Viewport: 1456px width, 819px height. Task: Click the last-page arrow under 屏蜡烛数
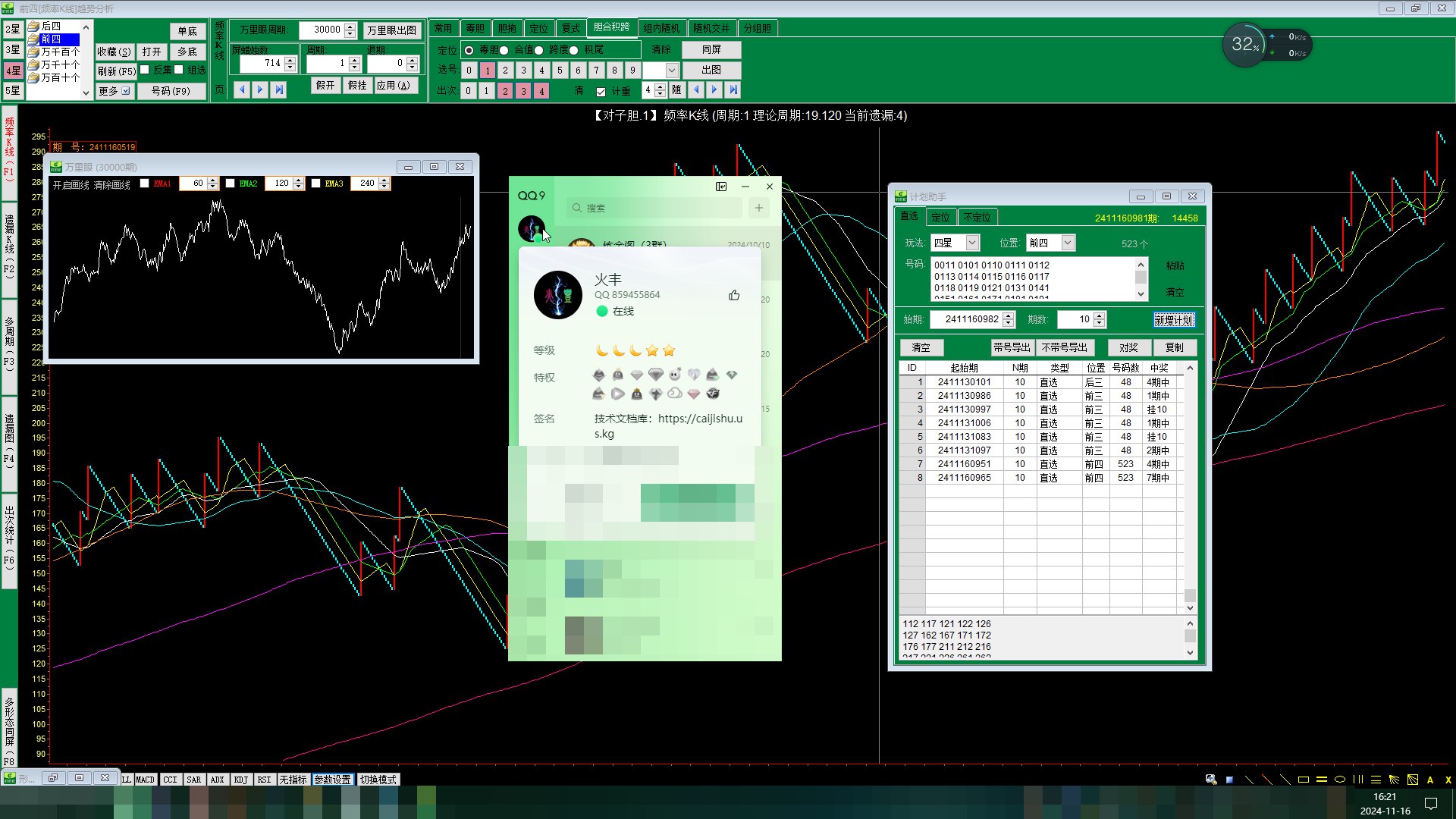(x=279, y=89)
